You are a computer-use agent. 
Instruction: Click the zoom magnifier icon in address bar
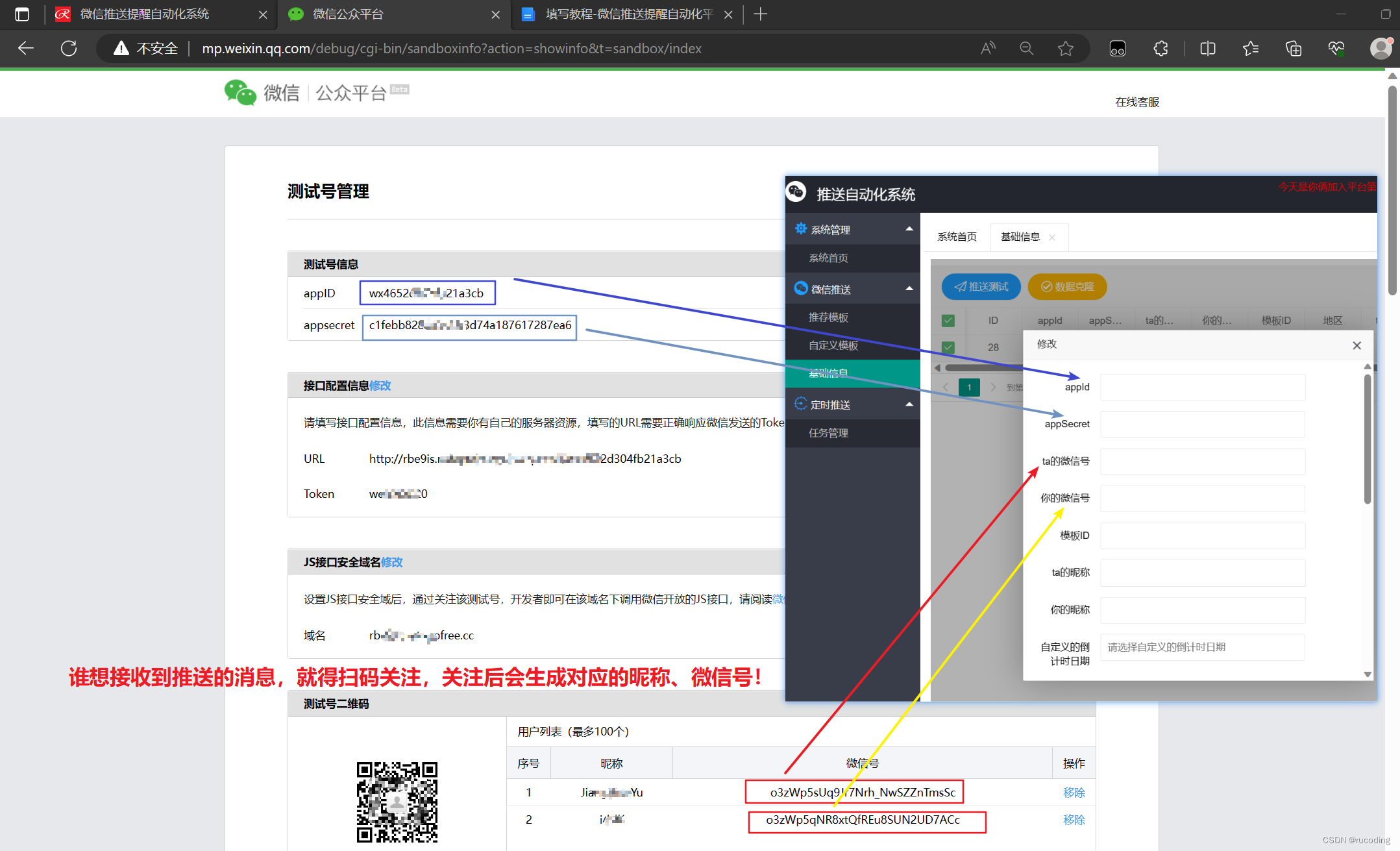(x=1026, y=49)
